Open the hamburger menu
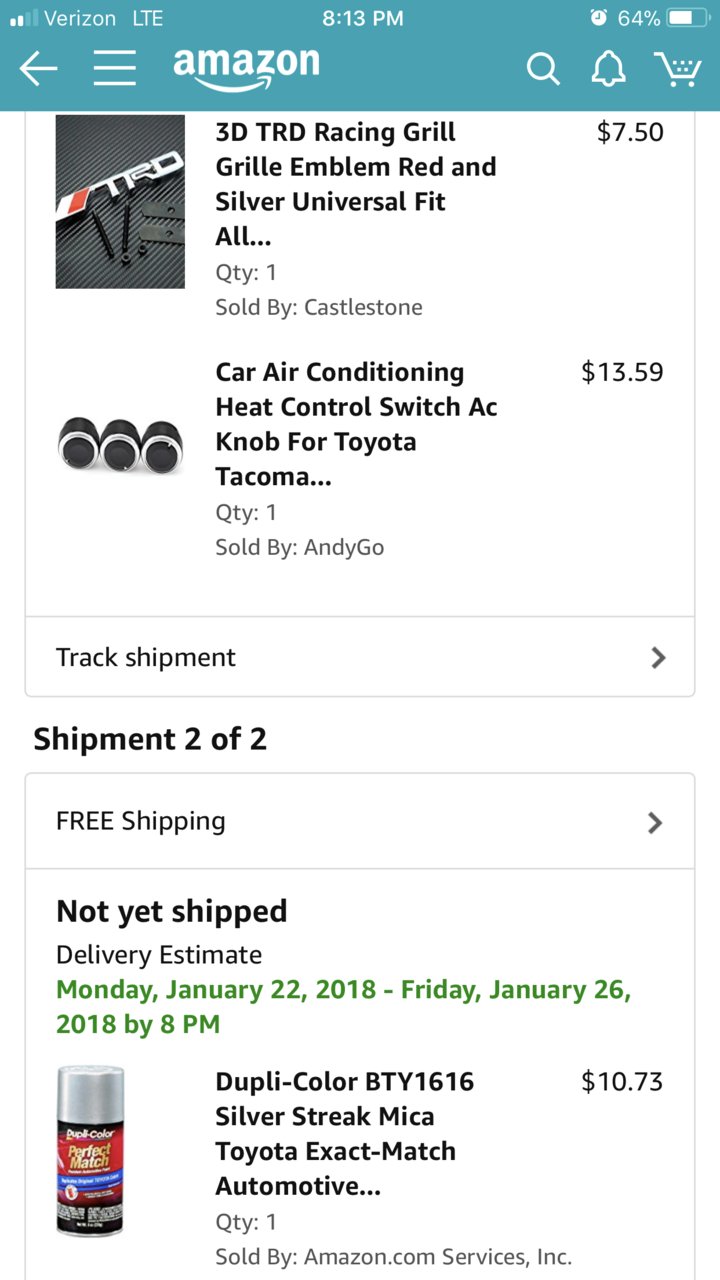This screenshot has width=720, height=1280. click(x=114, y=69)
